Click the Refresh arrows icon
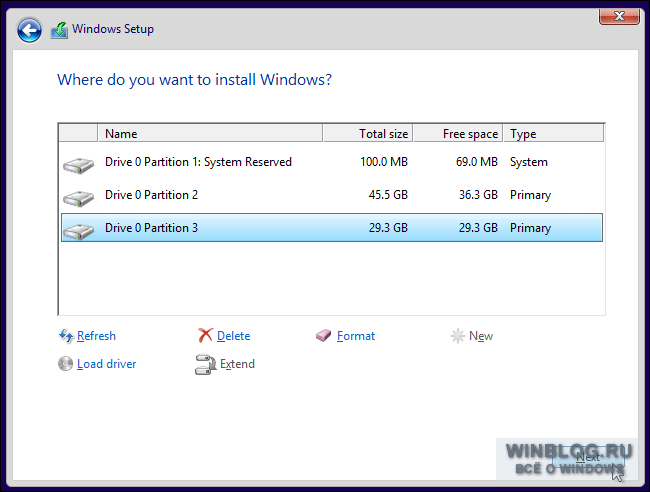The image size is (650, 492). coord(66,336)
